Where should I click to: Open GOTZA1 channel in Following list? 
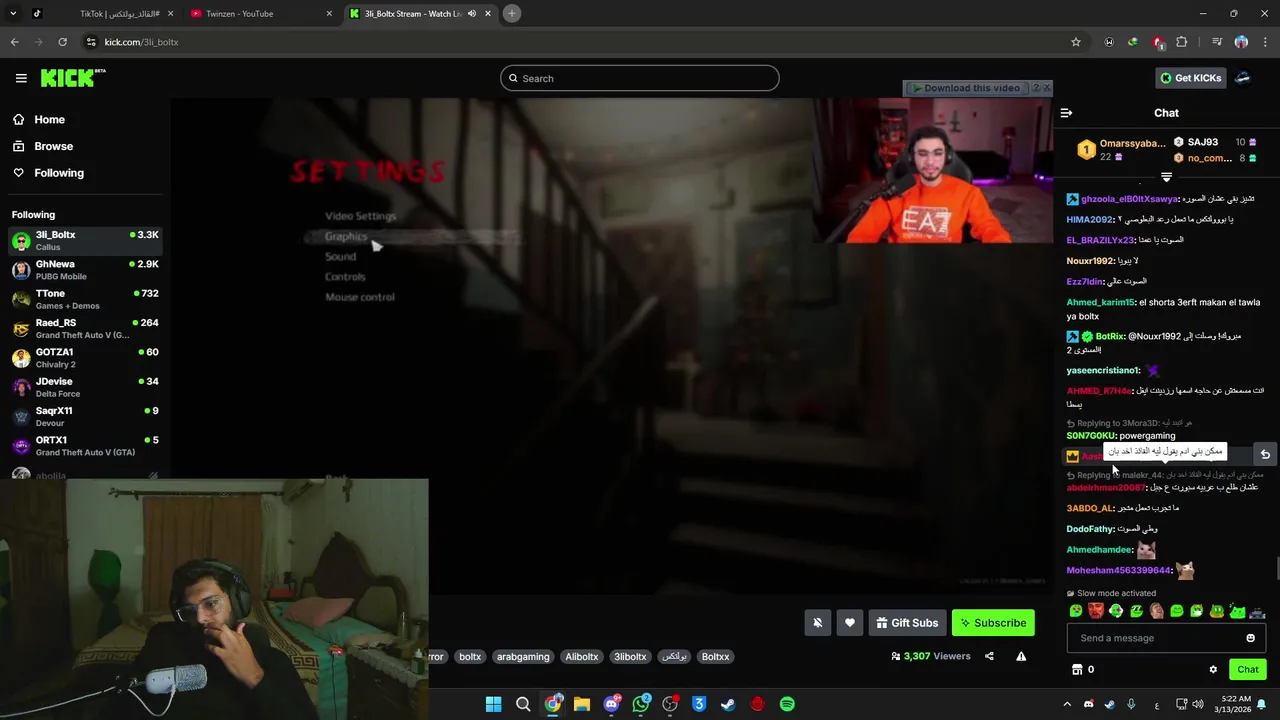click(x=85, y=358)
